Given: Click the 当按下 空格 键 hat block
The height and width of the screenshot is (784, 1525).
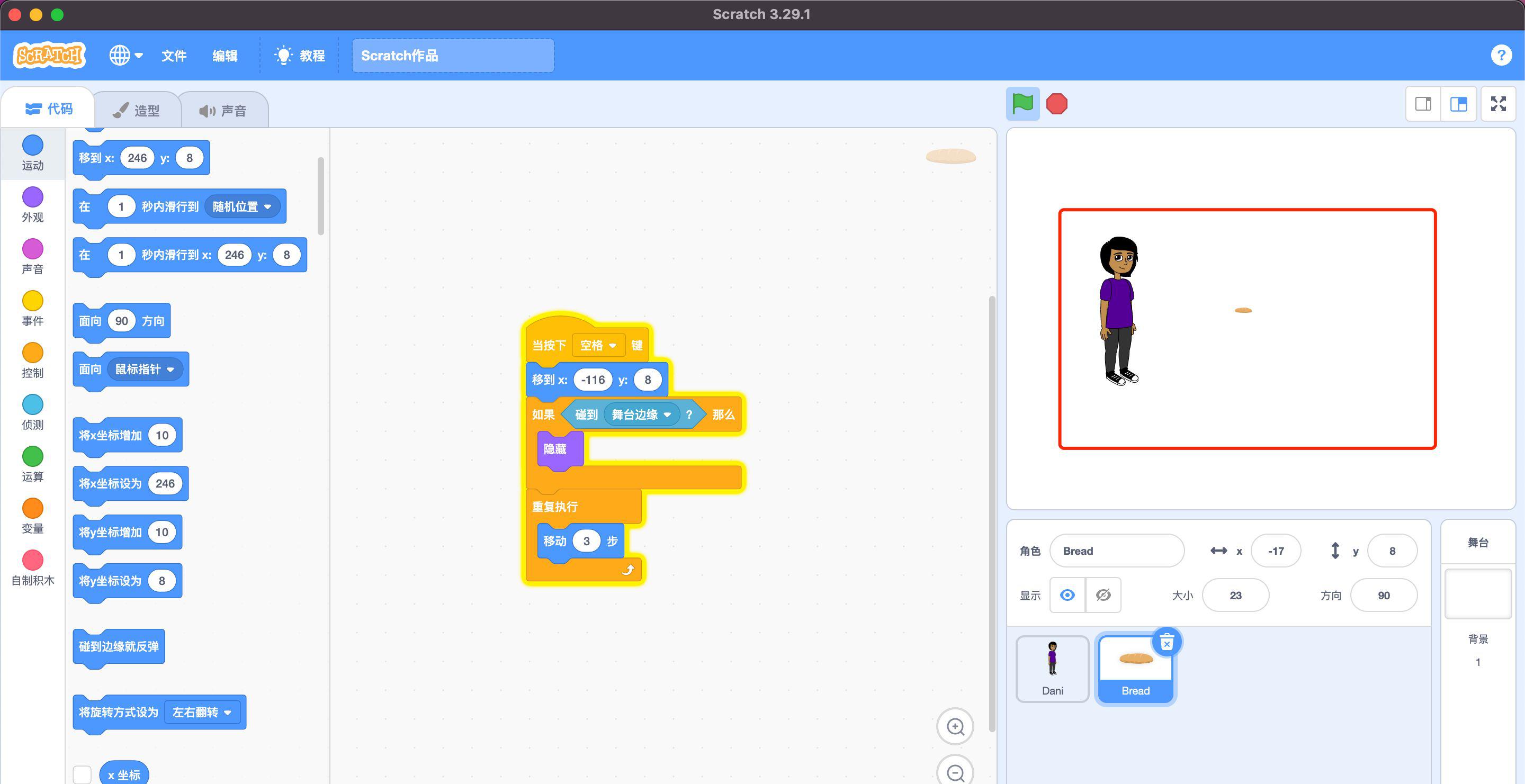Looking at the screenshot, I should tap(549, 346).
